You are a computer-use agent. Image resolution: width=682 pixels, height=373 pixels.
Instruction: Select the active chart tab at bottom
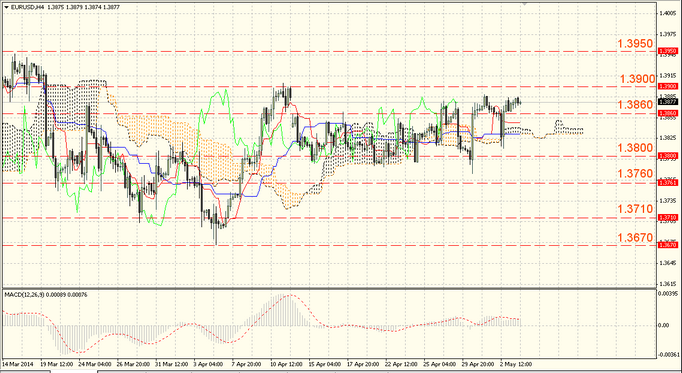[x=74, y=372]
